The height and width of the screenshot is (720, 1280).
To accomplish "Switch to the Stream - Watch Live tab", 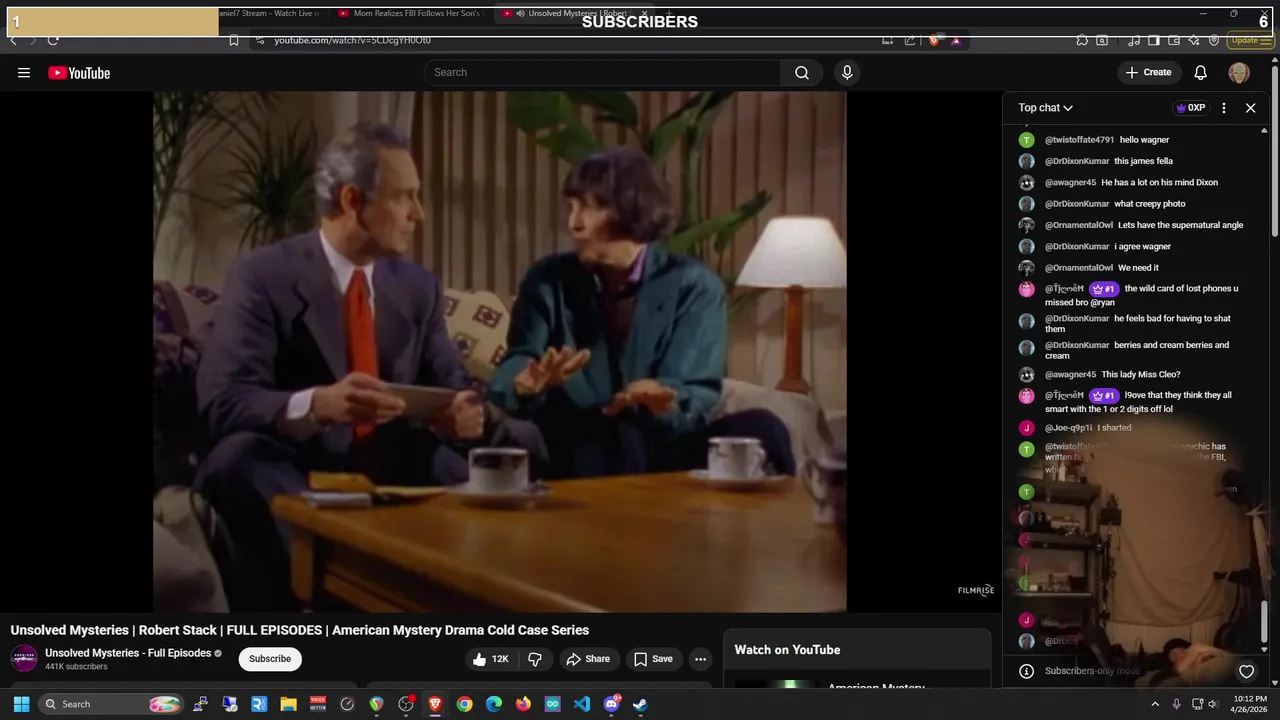I will tap(270, 13).
